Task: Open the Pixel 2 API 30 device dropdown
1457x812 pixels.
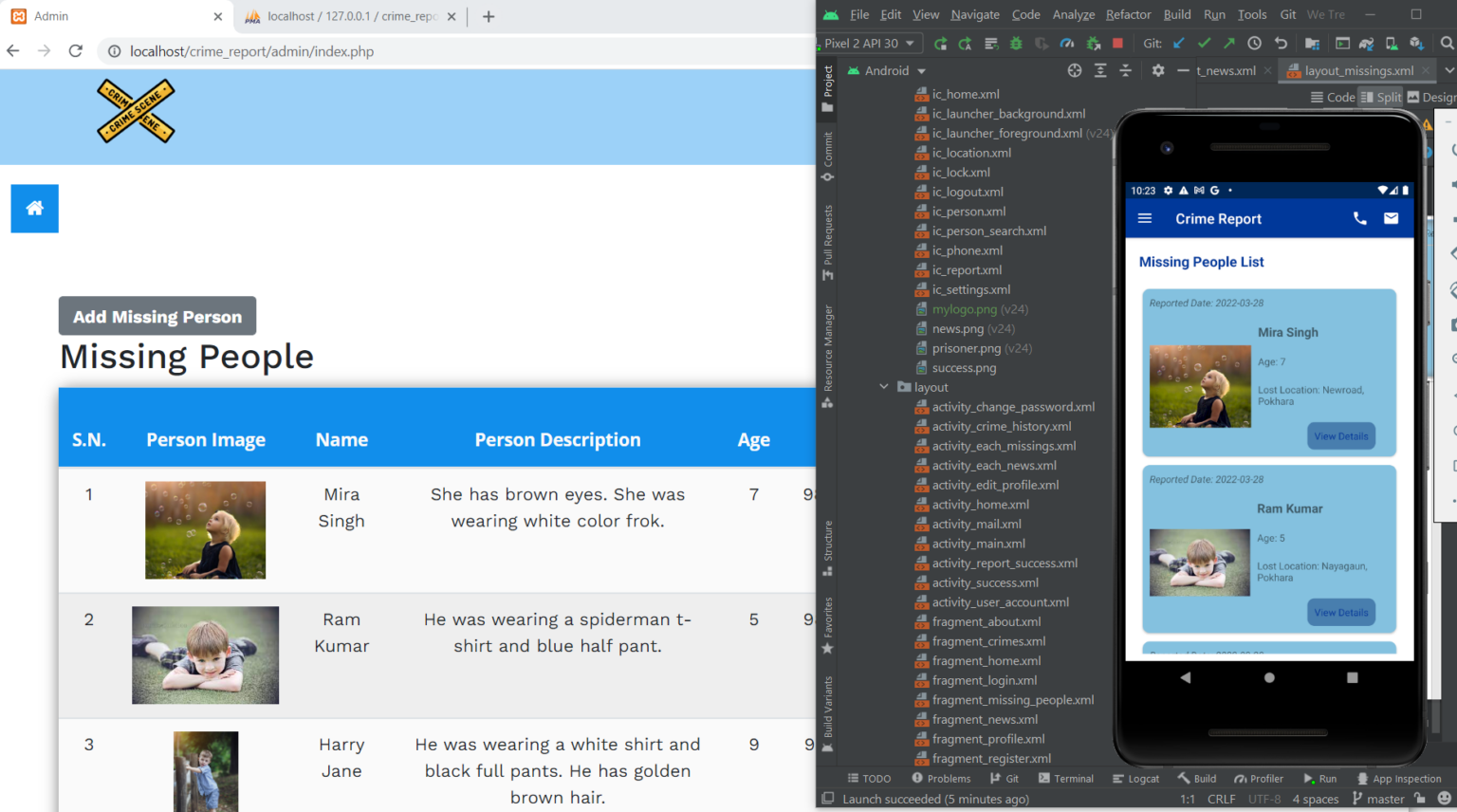Action: tap(869, 44)
